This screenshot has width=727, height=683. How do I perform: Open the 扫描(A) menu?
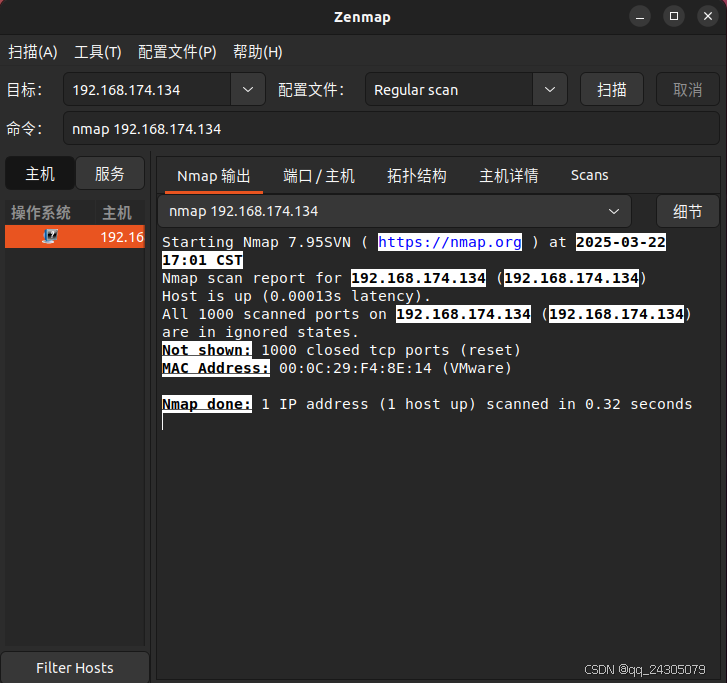[x=33, y=52]
